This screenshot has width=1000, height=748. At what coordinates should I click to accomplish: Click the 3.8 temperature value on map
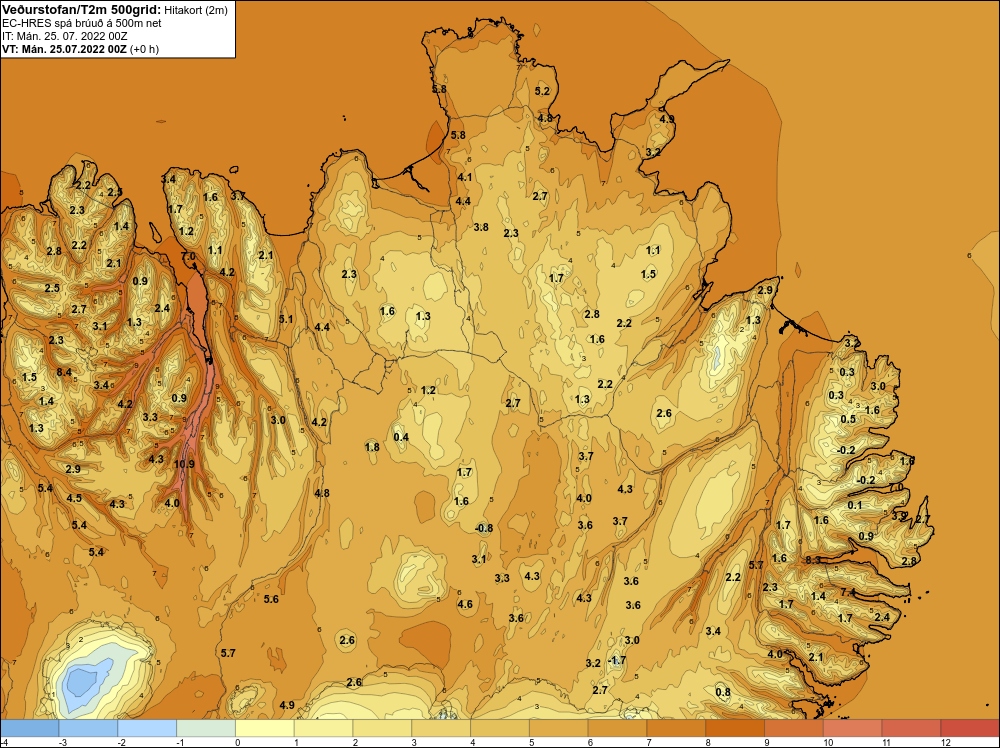click(481, 227)
